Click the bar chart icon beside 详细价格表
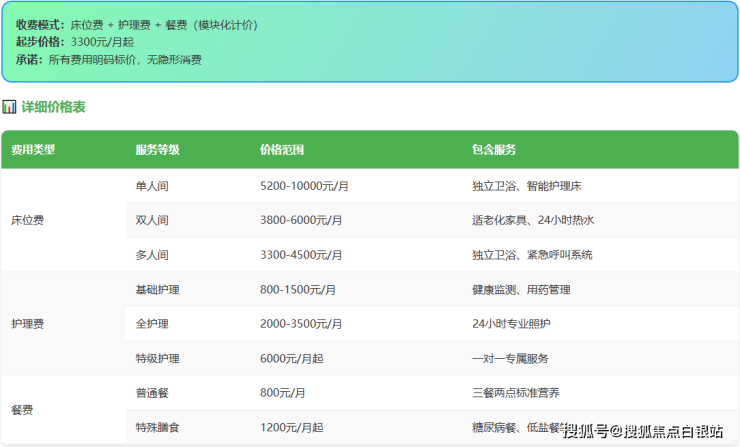The width and height of the screenshot is (740, 447). 9,106
